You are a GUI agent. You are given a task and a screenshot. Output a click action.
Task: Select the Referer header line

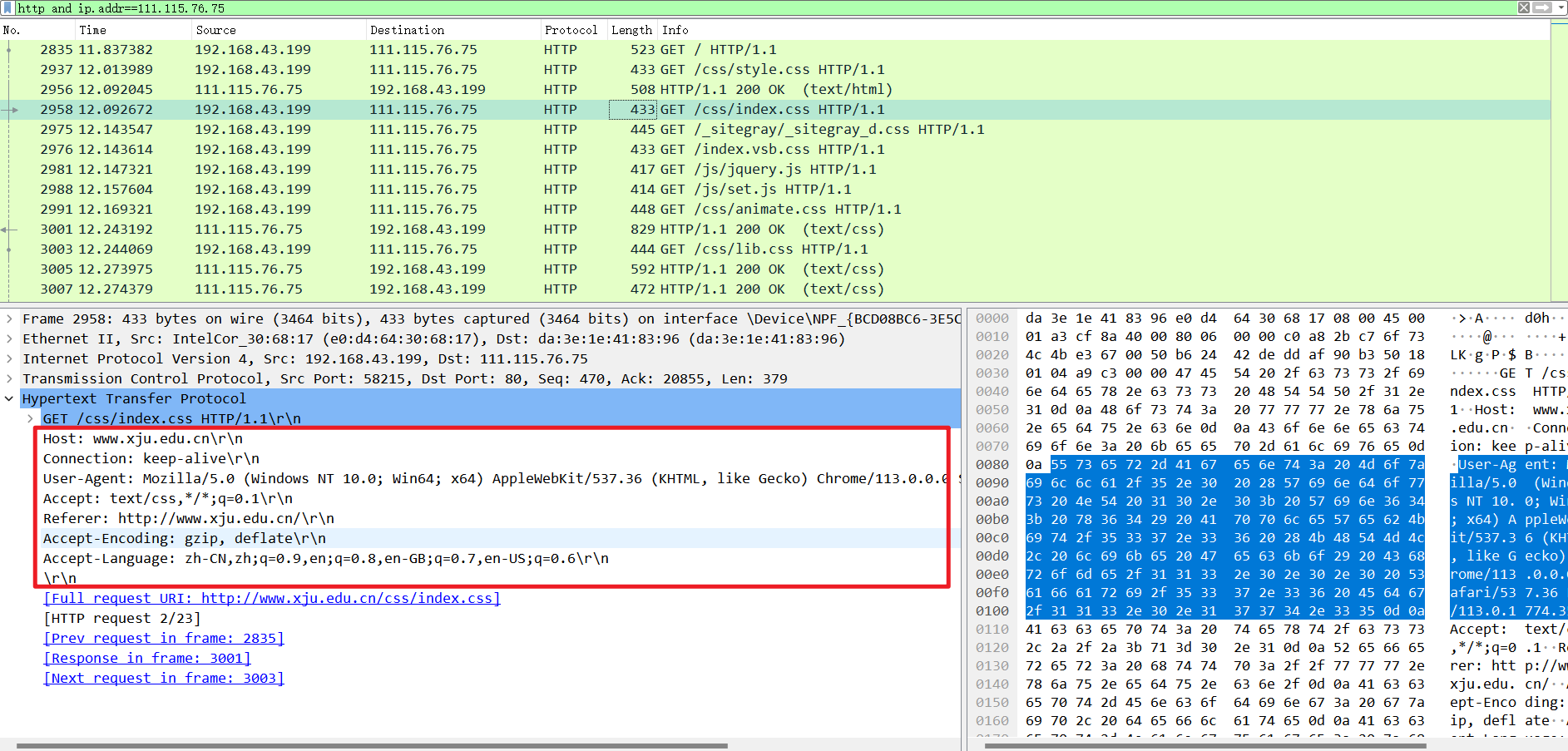tap(189, 518)
